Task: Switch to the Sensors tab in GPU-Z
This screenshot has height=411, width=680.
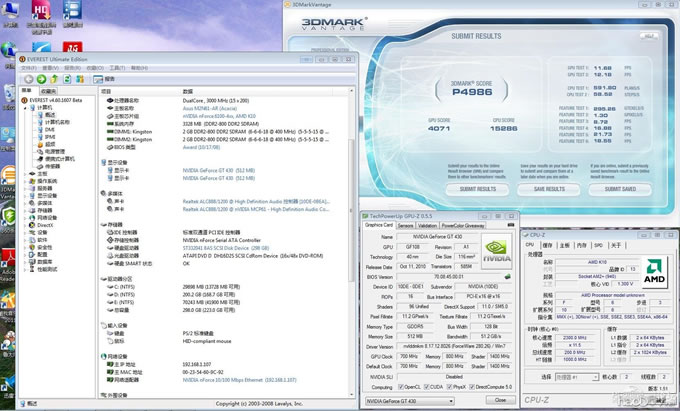Action: pos(407,225)
